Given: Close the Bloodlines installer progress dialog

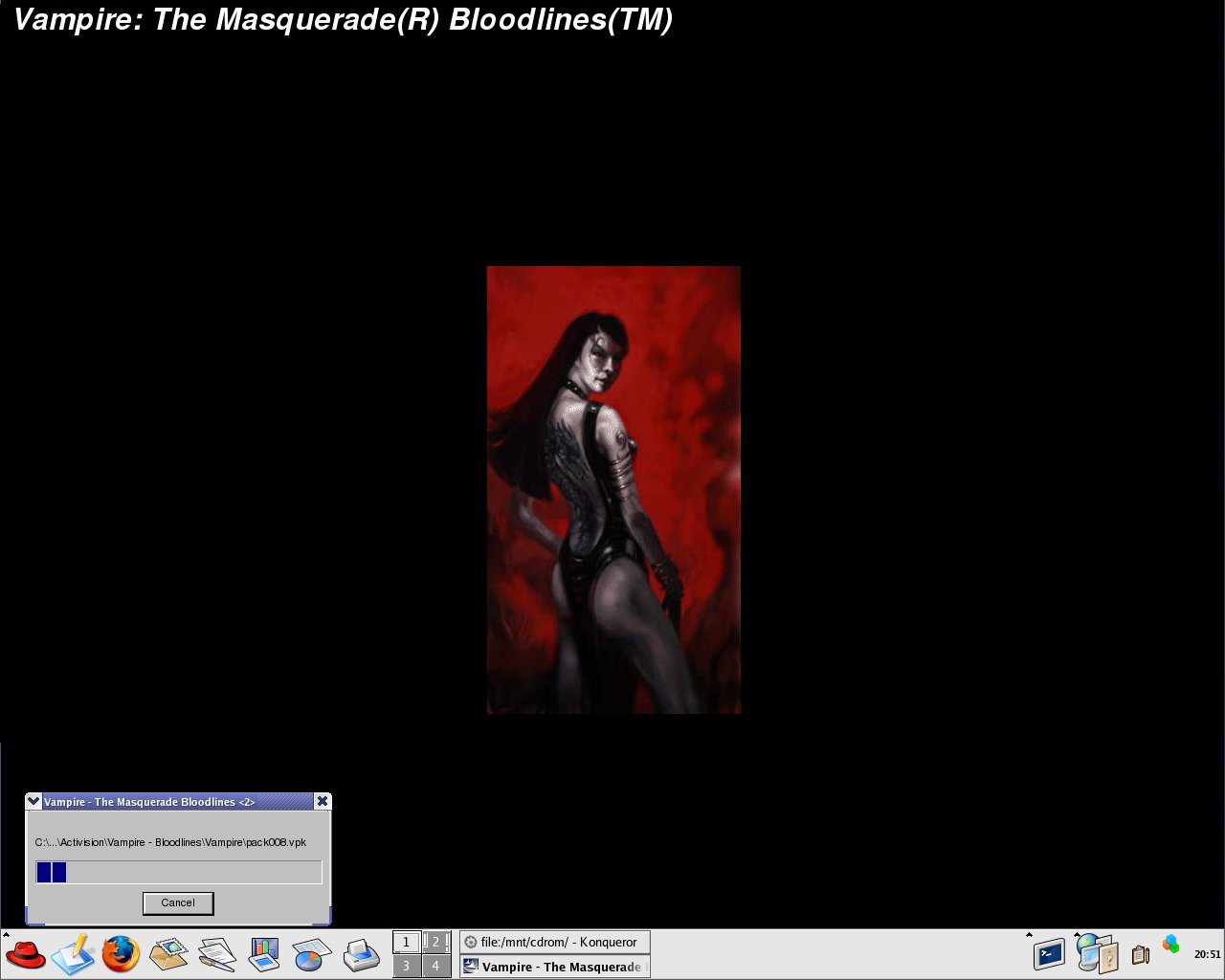Looking at the screenshot, I should click(x=323, y=801).
